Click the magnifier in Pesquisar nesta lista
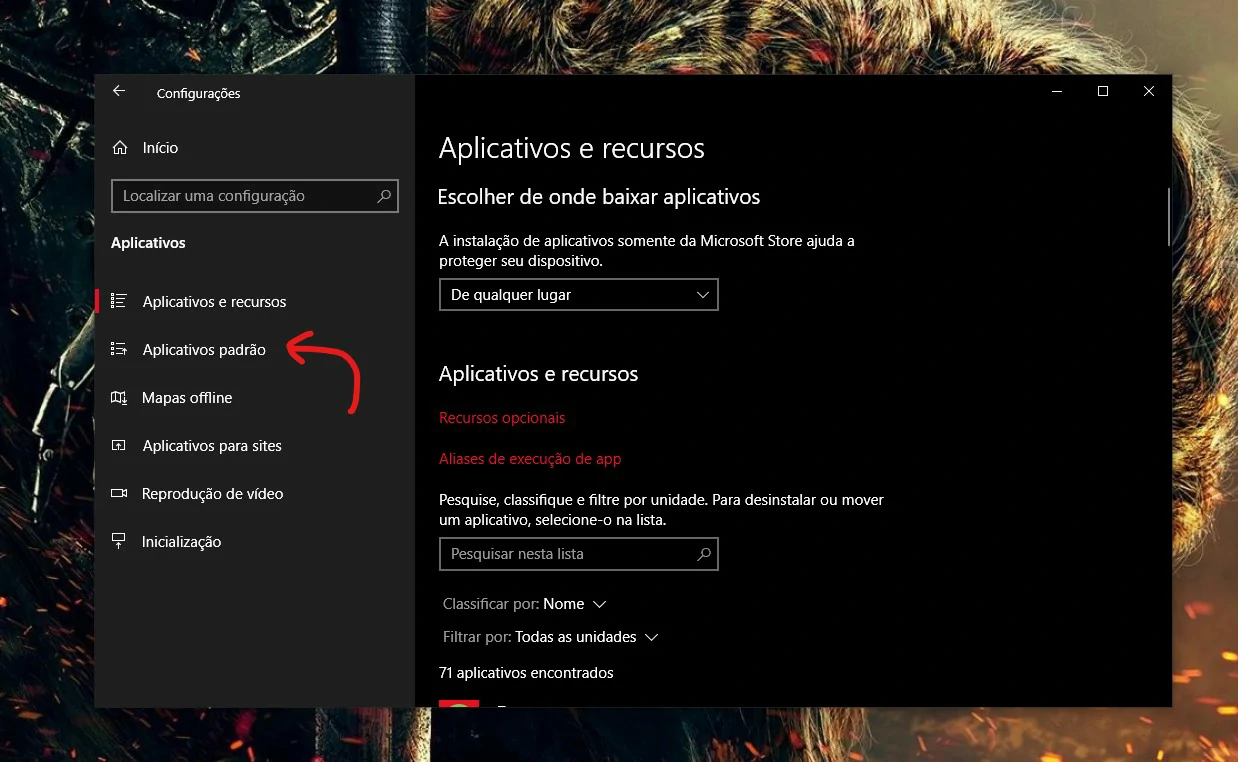The width and height of the screenshot is (1238, 762). [703, 554]
